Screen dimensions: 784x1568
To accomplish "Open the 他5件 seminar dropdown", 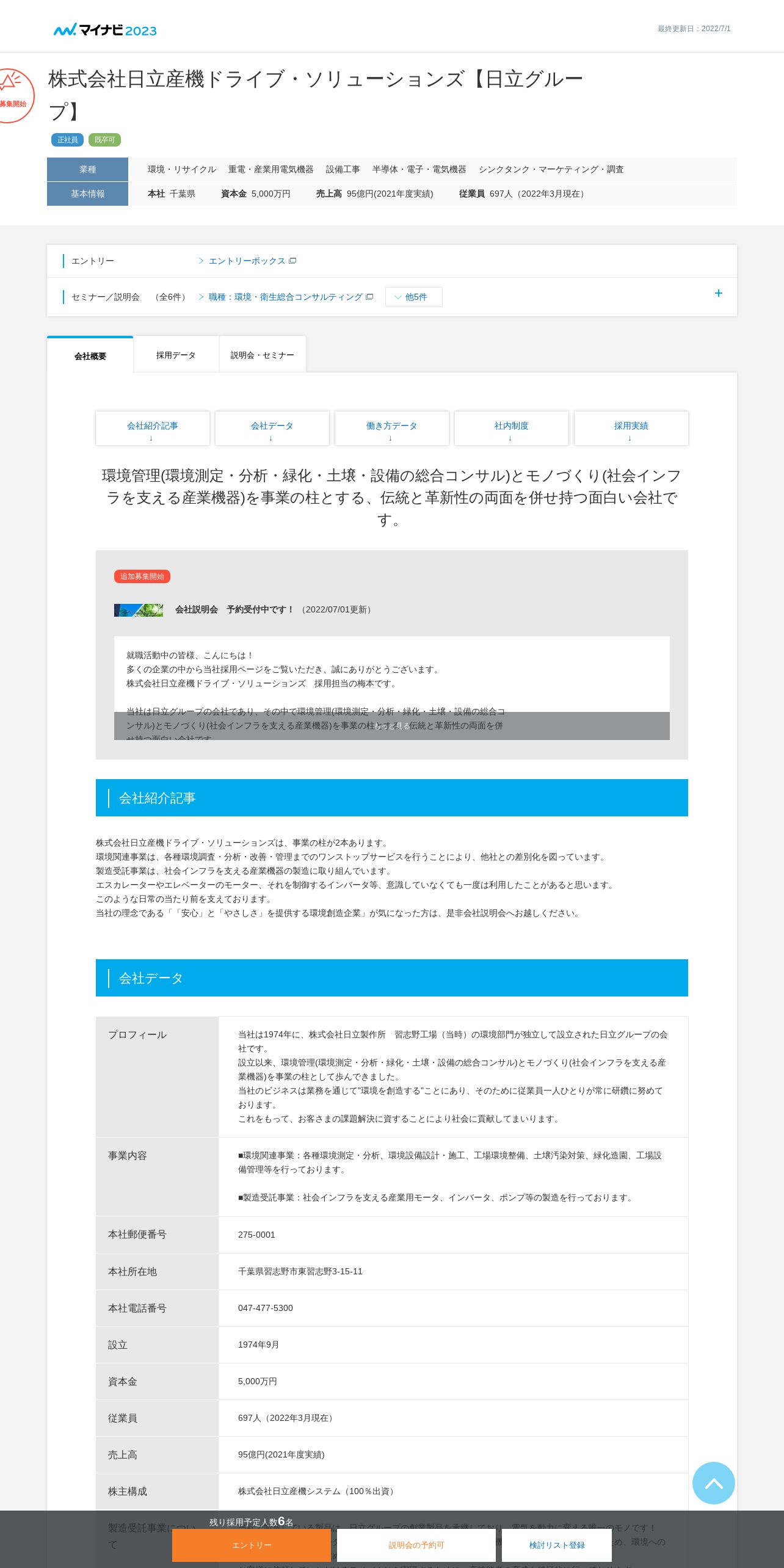I will pos(413,297).
